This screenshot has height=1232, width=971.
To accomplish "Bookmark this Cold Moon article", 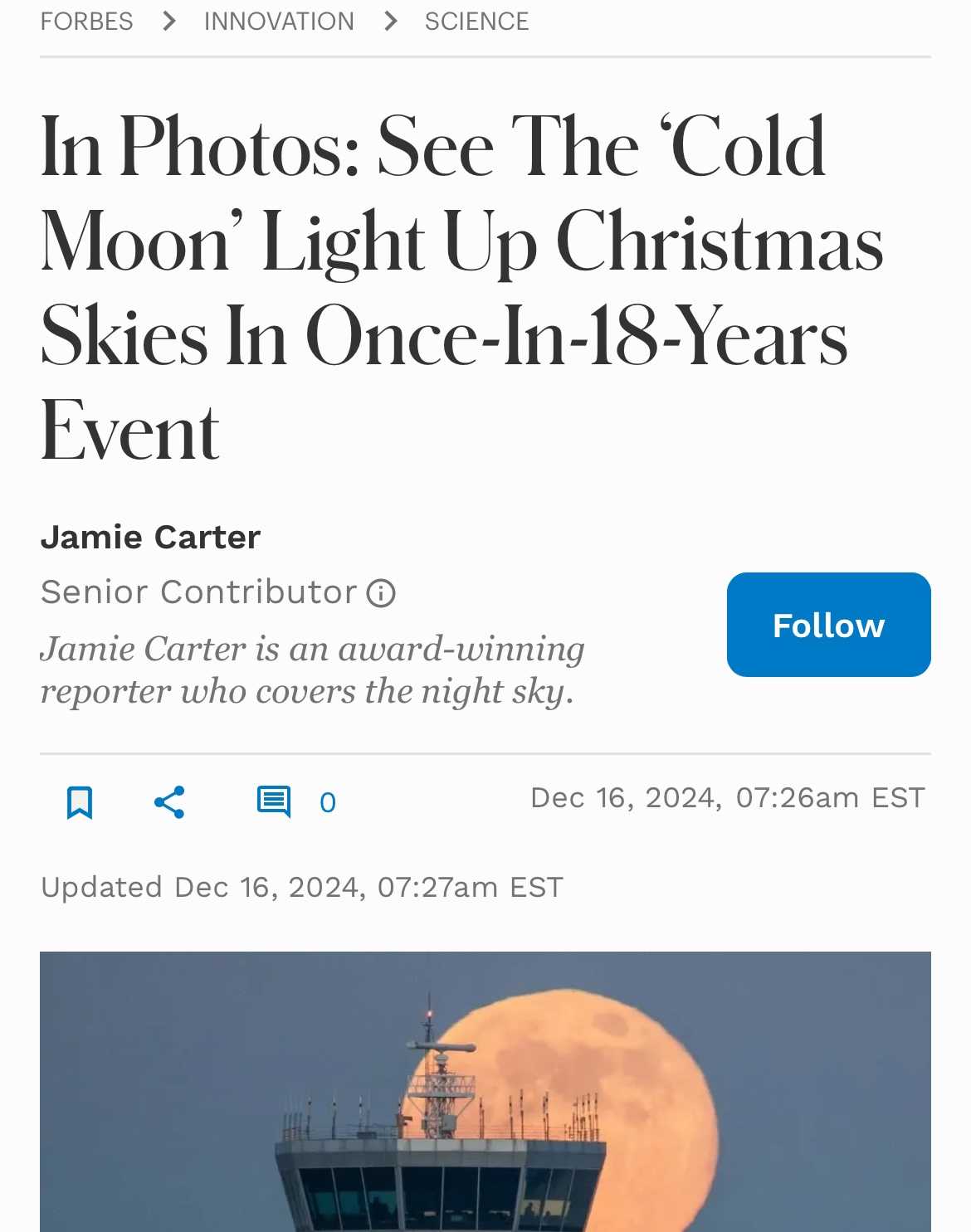I will [x=80, y=802].
